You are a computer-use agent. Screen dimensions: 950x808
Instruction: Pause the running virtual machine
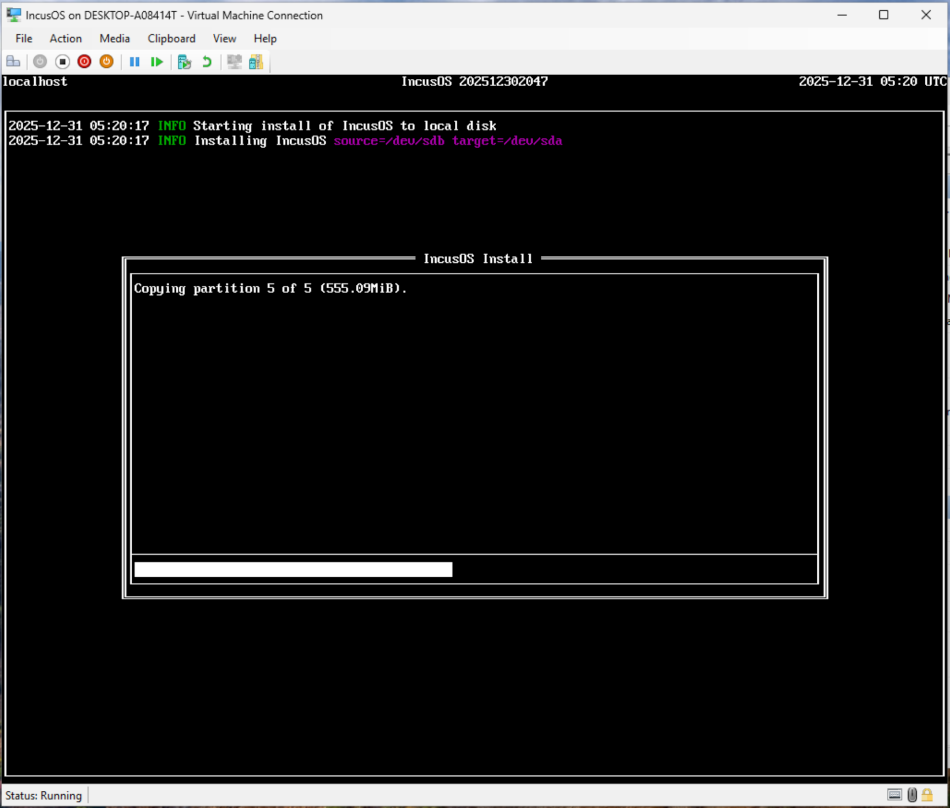coord(134,61)
